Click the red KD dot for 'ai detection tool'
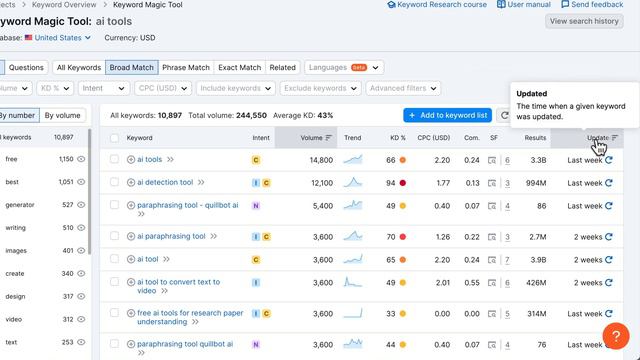 [402, 183]
